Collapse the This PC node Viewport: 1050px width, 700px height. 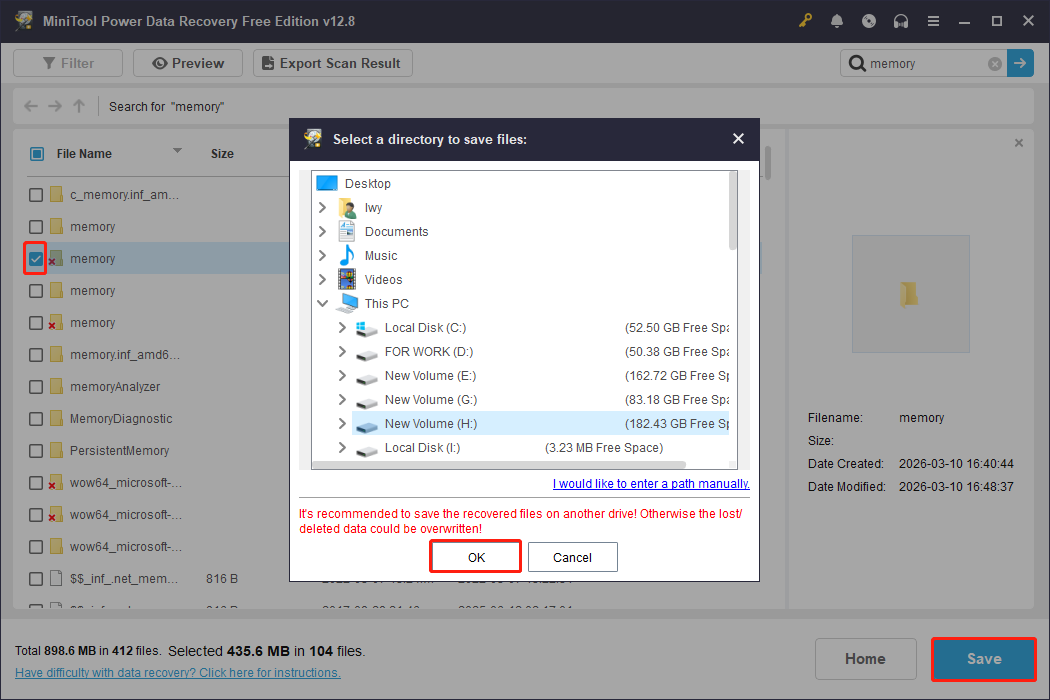(x=322, y=303)
